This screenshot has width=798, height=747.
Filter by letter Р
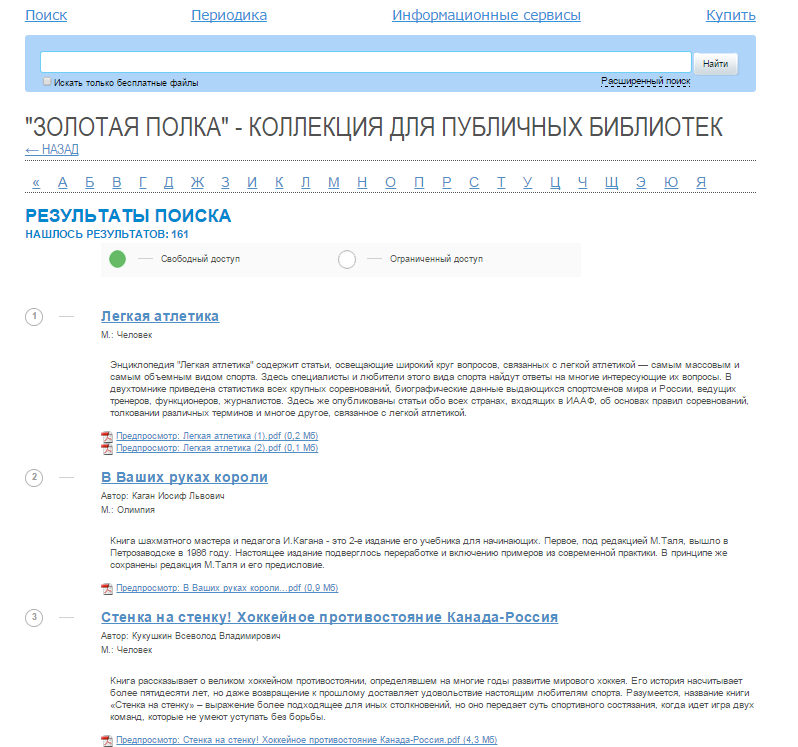[x=446, y=182]
